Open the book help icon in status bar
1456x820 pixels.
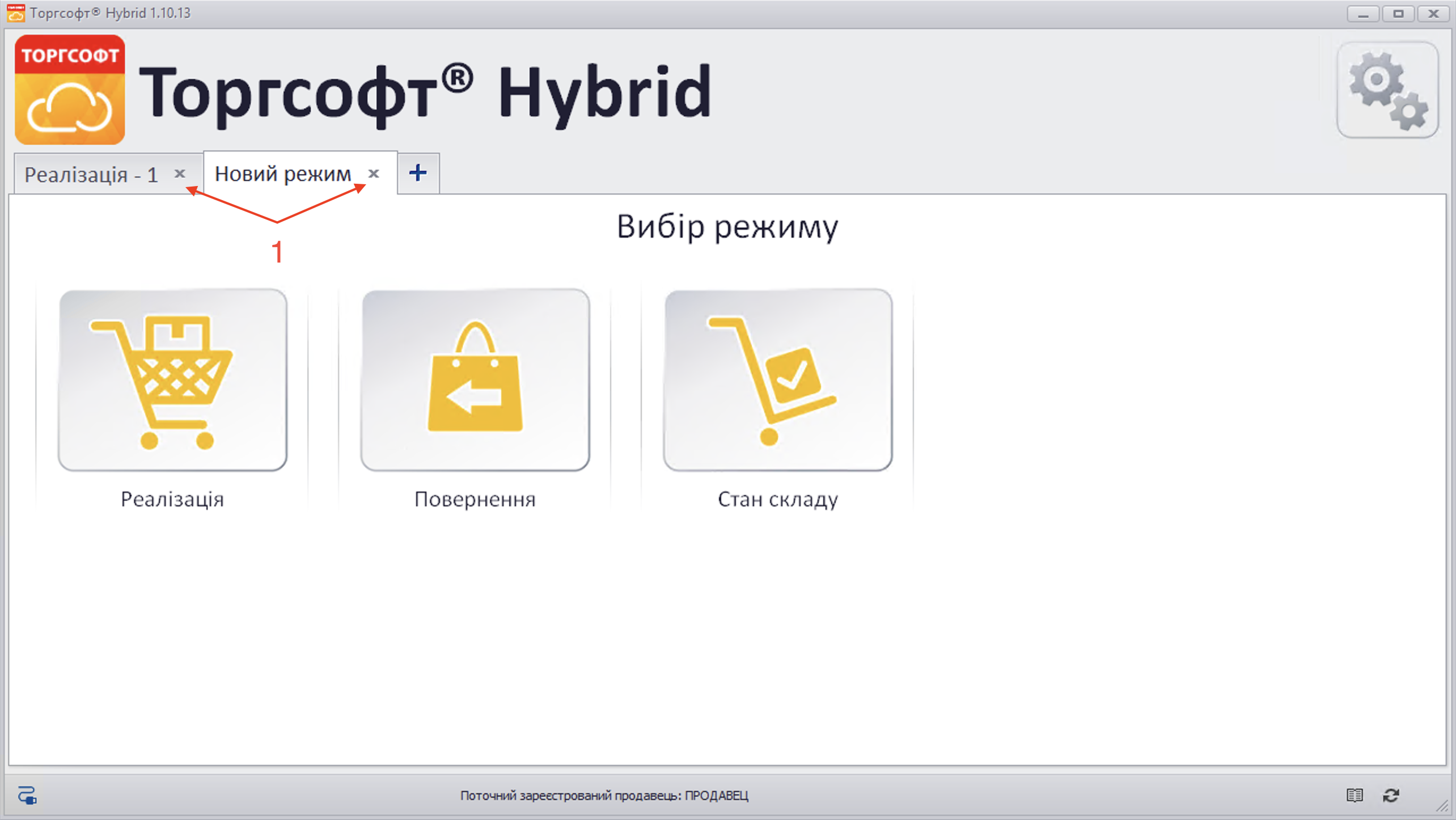coord(1355,795)
